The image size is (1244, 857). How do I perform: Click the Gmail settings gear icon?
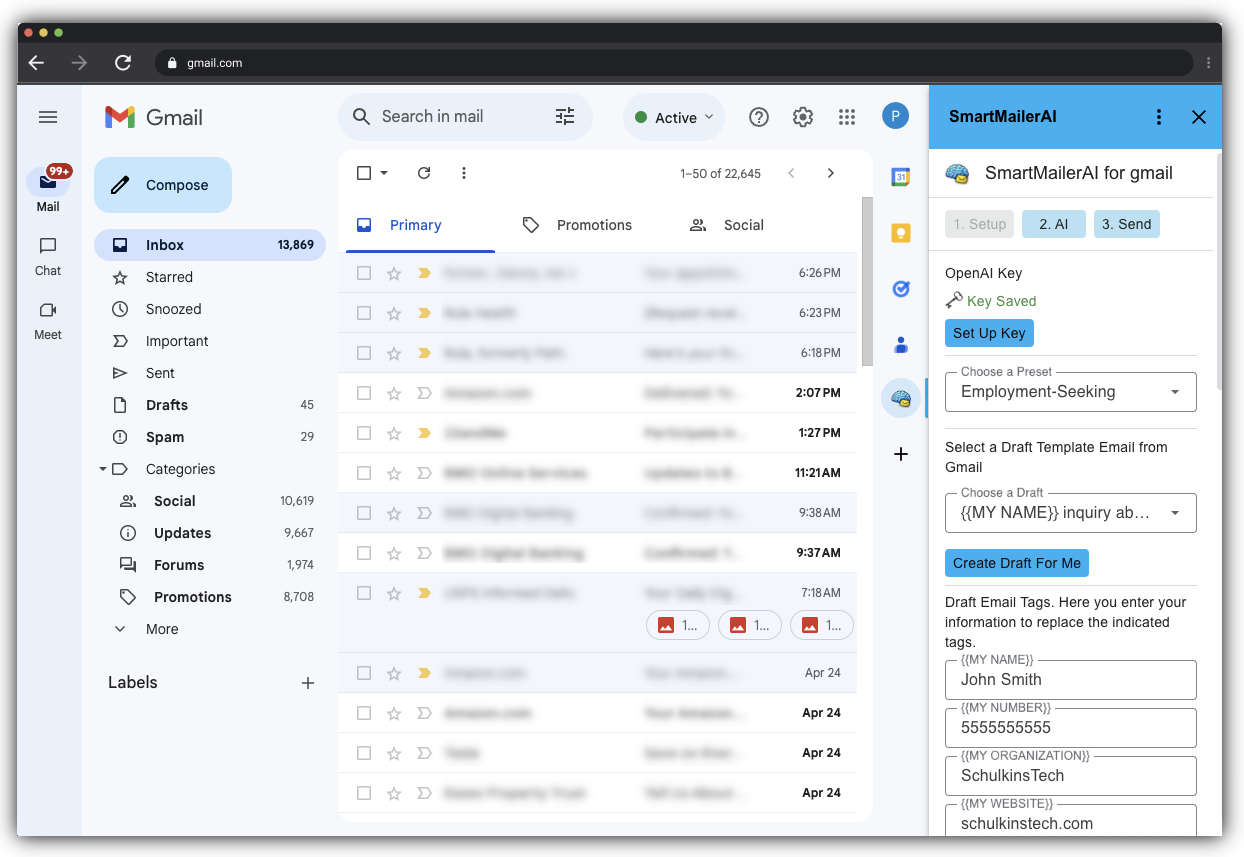(802, 117)
